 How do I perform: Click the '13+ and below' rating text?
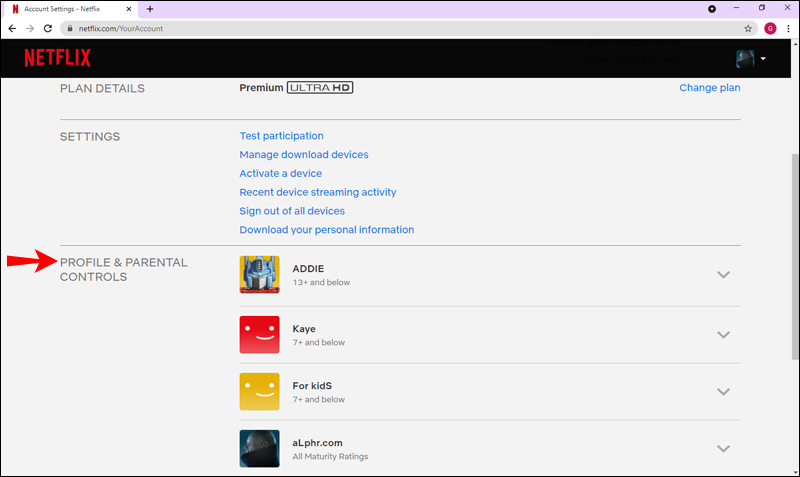coord(321,283)
